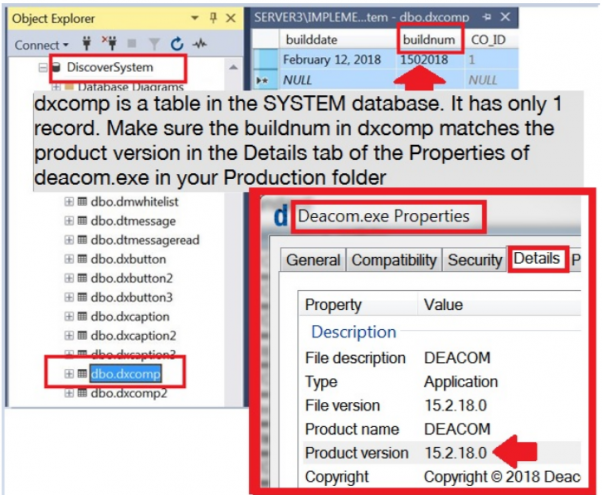This screenshot has height=495, width=602.
Task: Click the Filter funnel icon
Action: [x=154, y=44]
